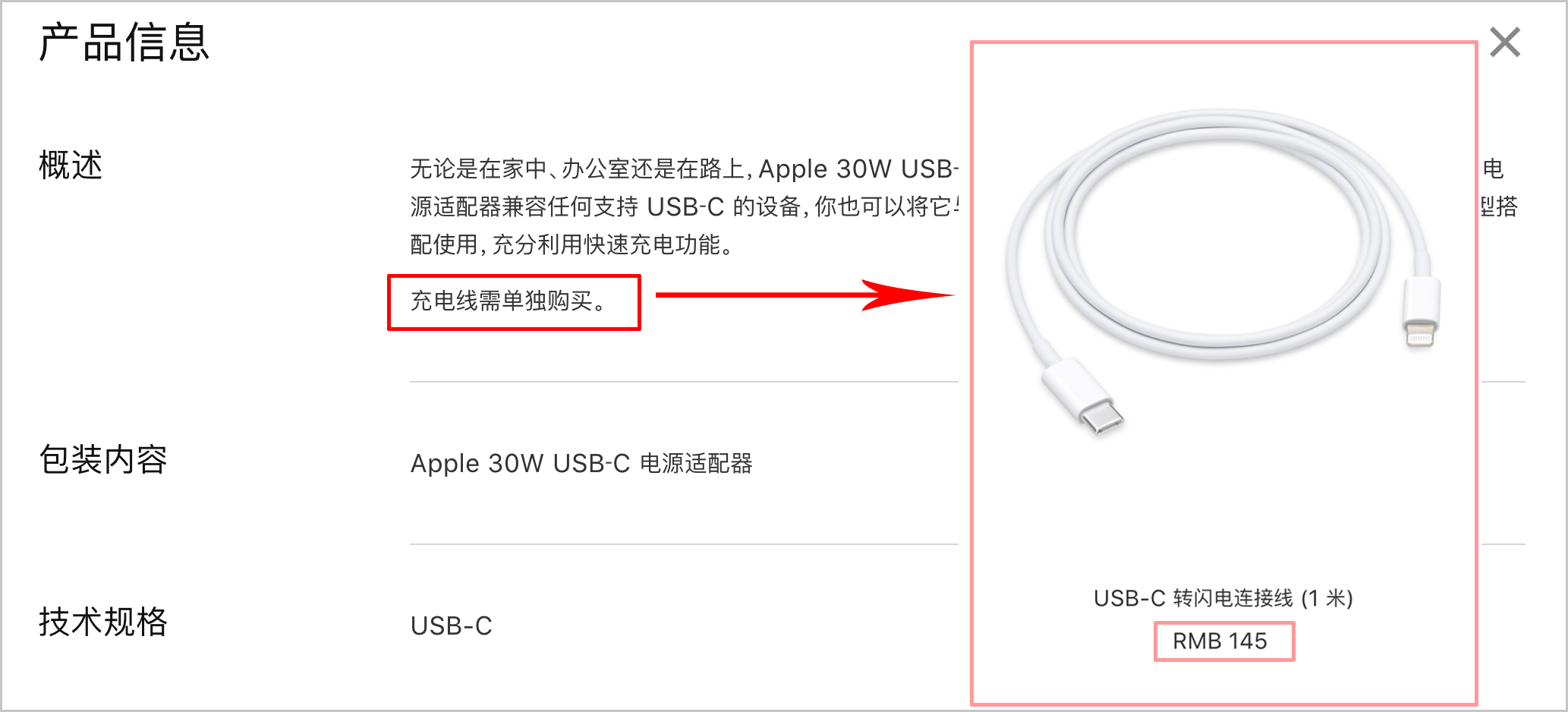Click the overview line starting with 无论是在家中
This screenshot has height=712, width=1568.
point(685,169)
